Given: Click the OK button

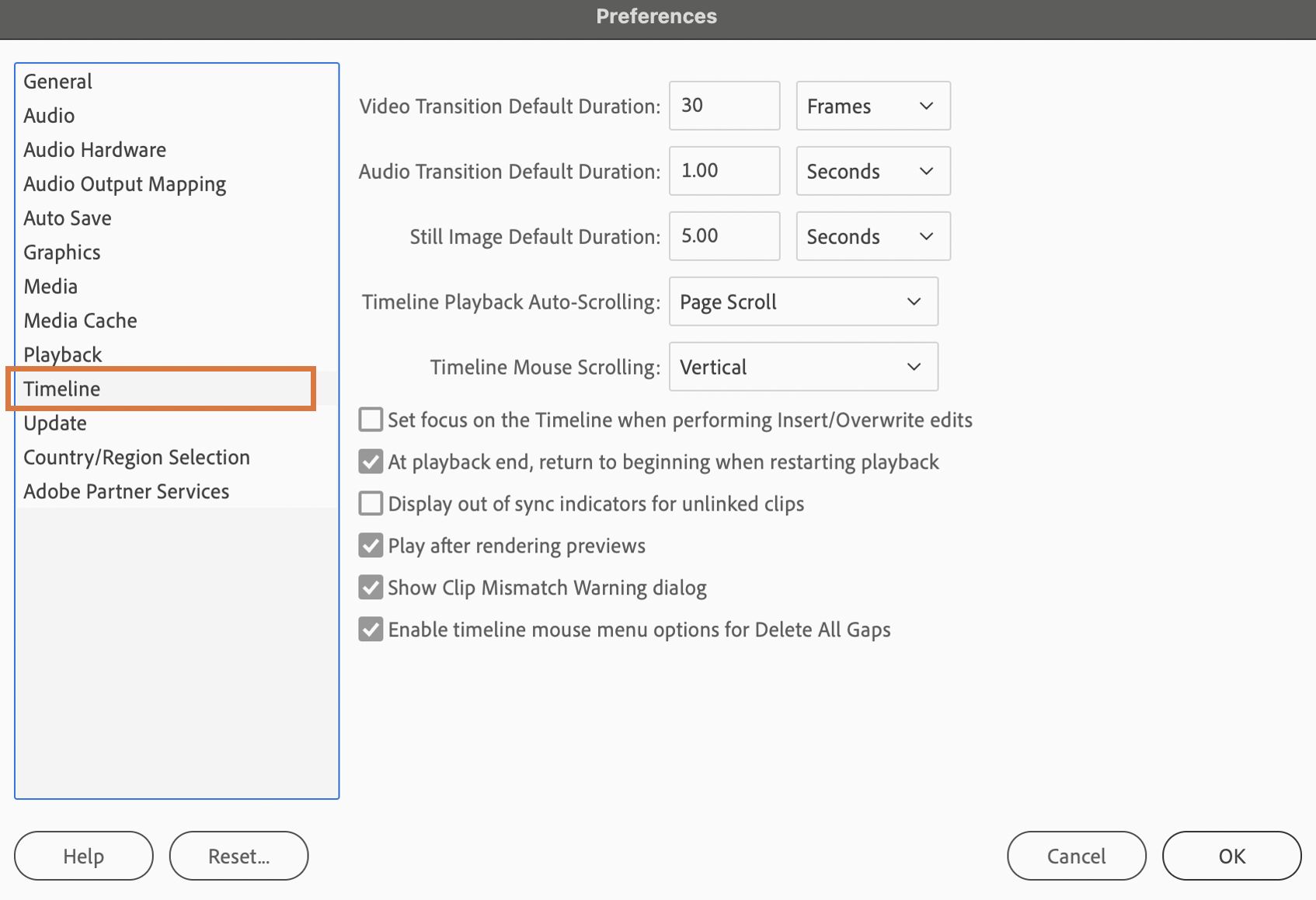Looking at the screenshot, I should click(1231, 856).
